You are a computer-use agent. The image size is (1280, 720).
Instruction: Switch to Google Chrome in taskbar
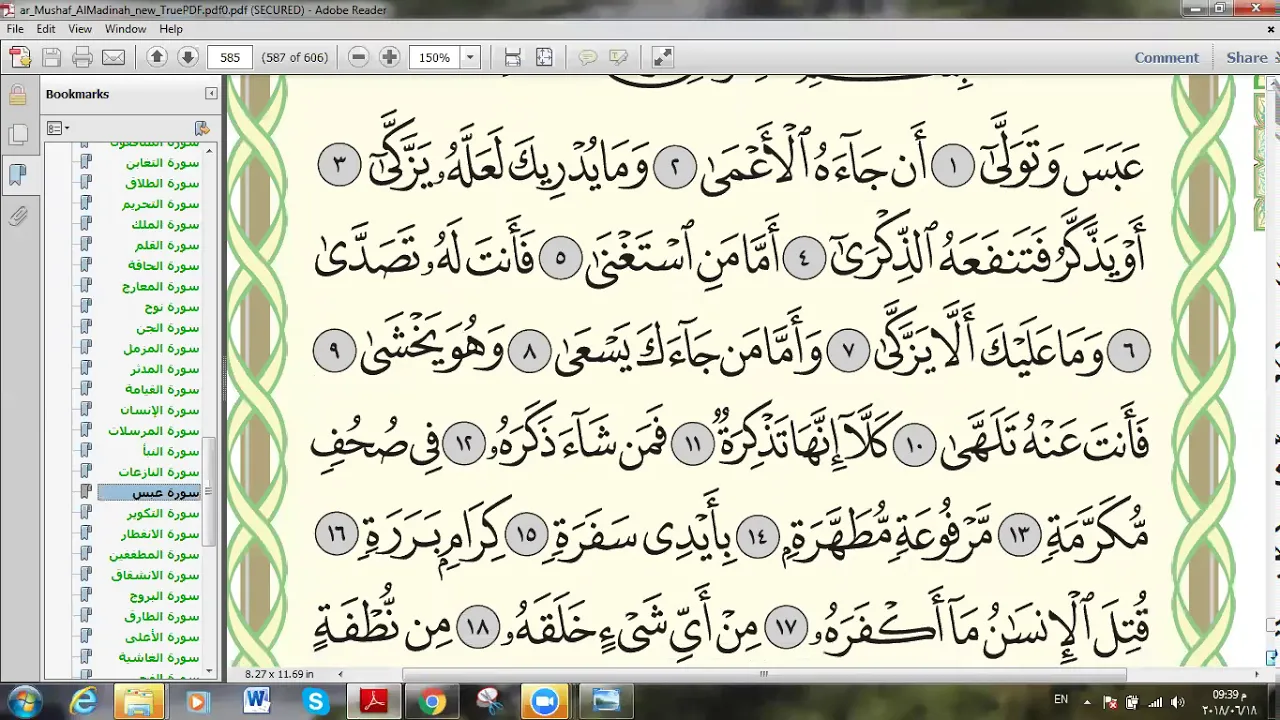(432, 702)
